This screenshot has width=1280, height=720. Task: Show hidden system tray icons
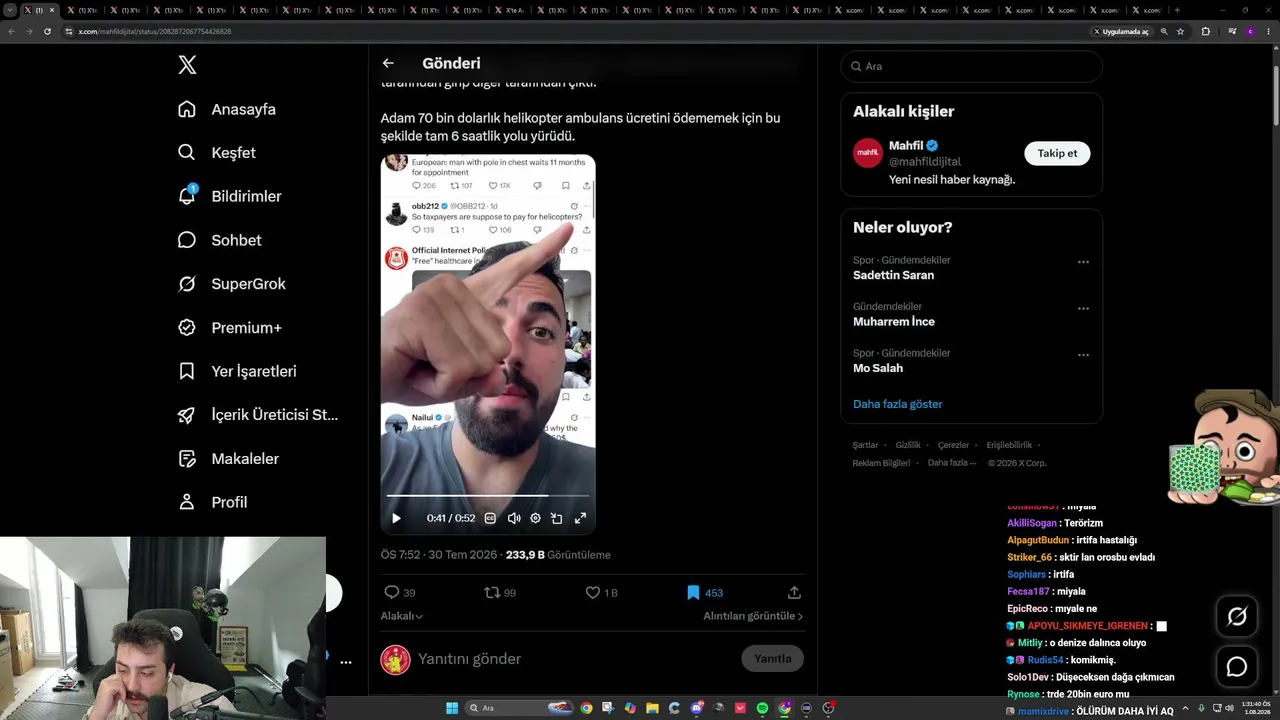1187,708
